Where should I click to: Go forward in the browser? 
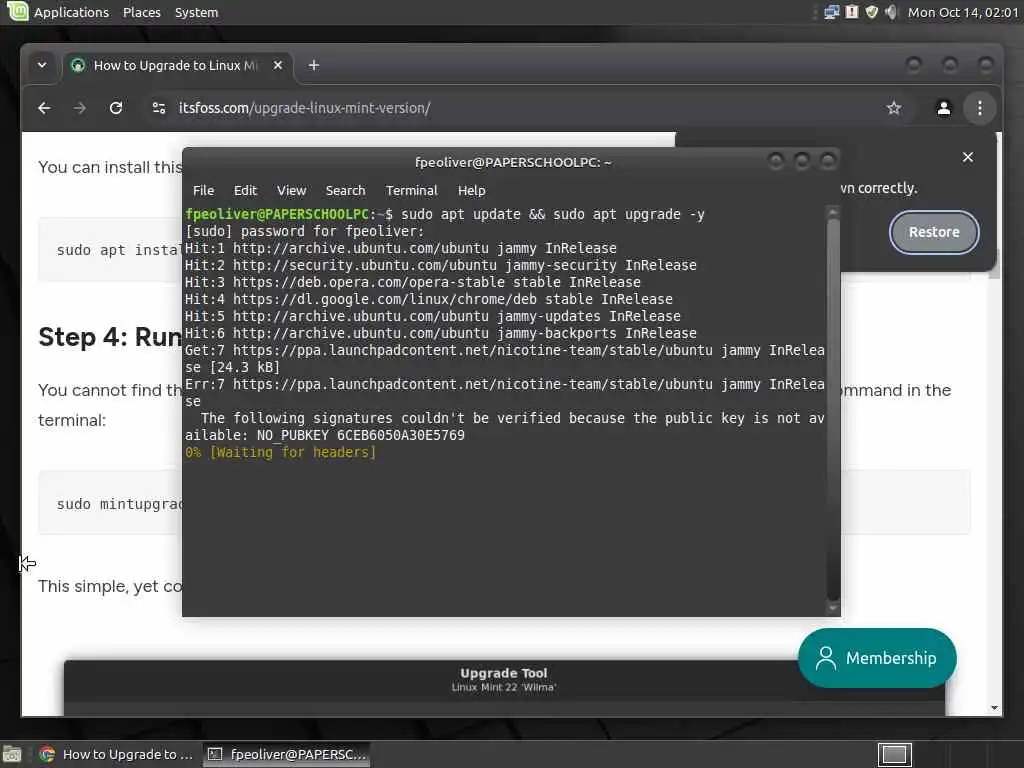click(x=80, y=108)
